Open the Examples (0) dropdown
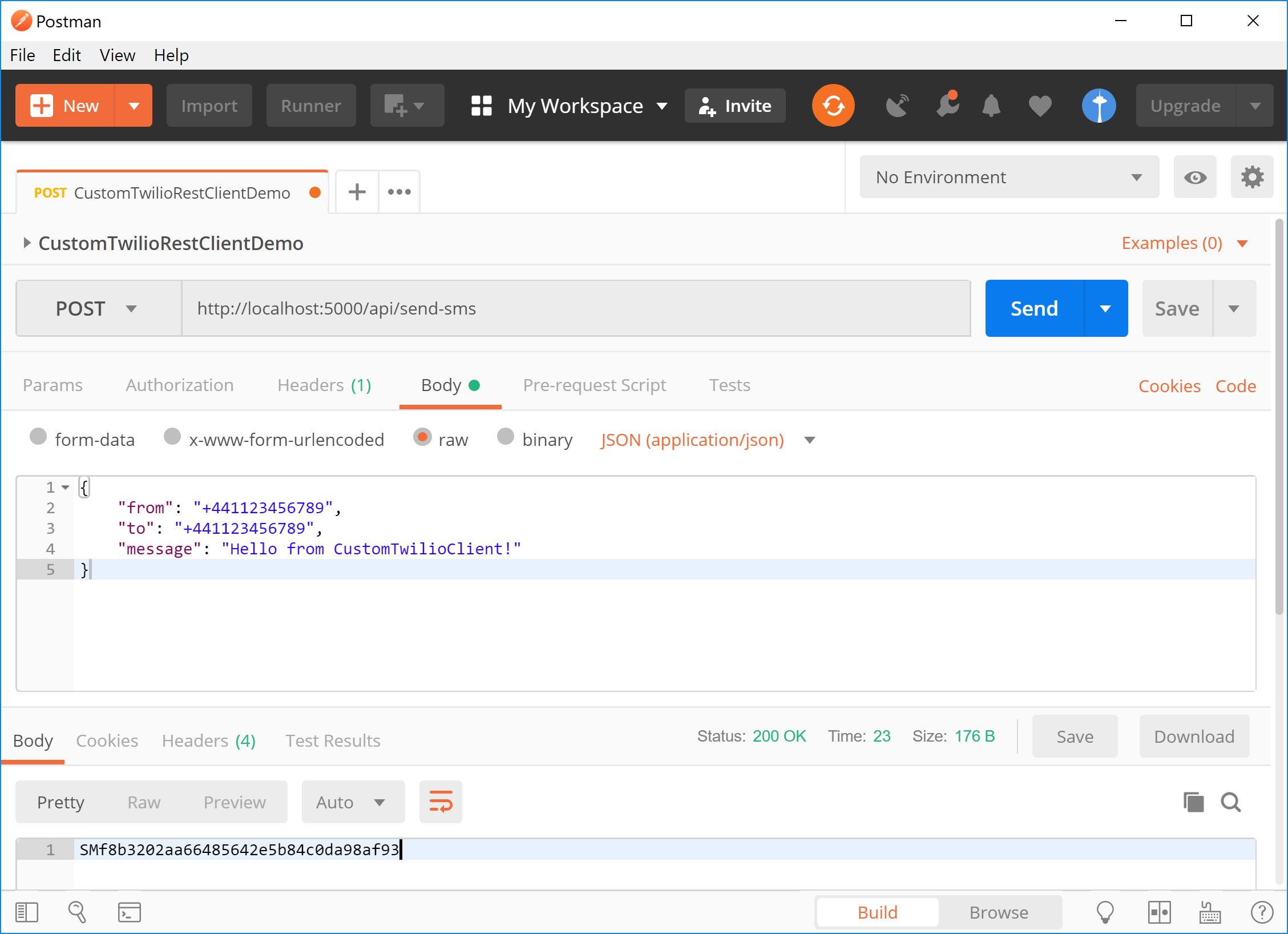This screenshot has height=934, width=1288. click(1185, 243)
